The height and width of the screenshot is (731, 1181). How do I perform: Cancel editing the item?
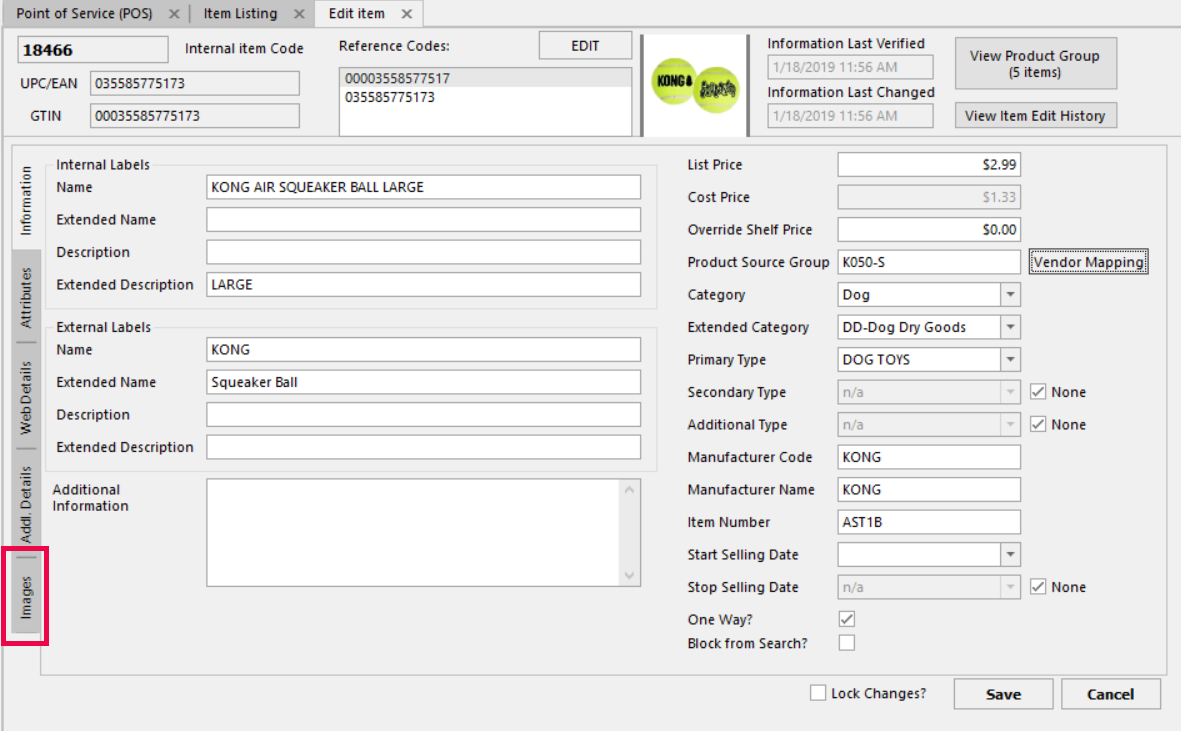tap(1110, 694)
